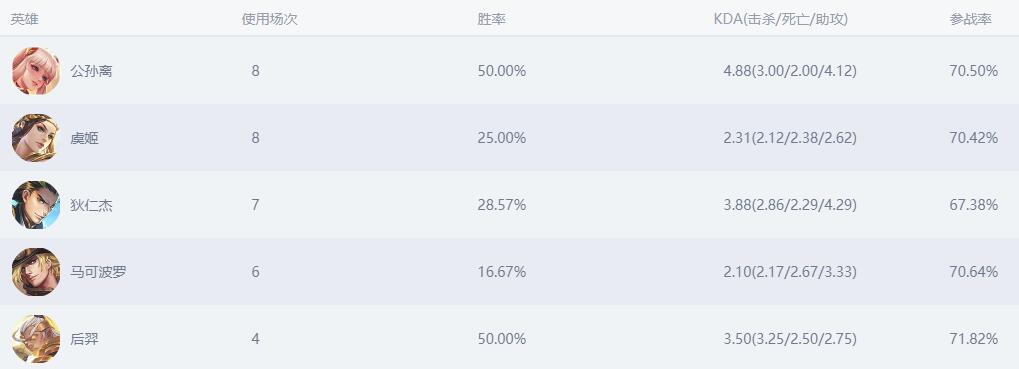Sort by the 英雄 column header

pos(24,19)
